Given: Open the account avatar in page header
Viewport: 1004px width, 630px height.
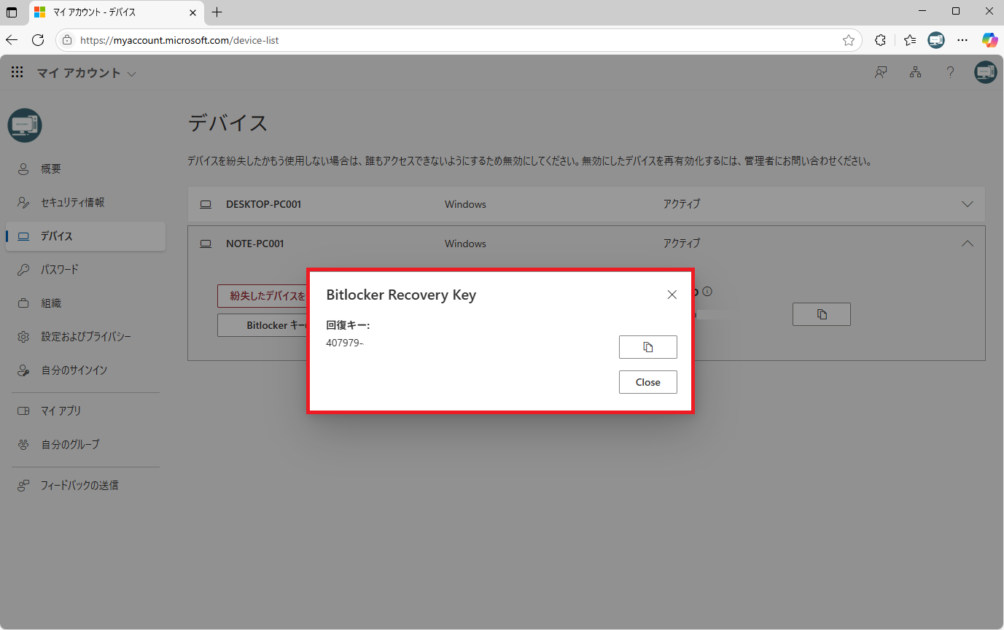Looking at the screenshot, I should coord(985,72).
